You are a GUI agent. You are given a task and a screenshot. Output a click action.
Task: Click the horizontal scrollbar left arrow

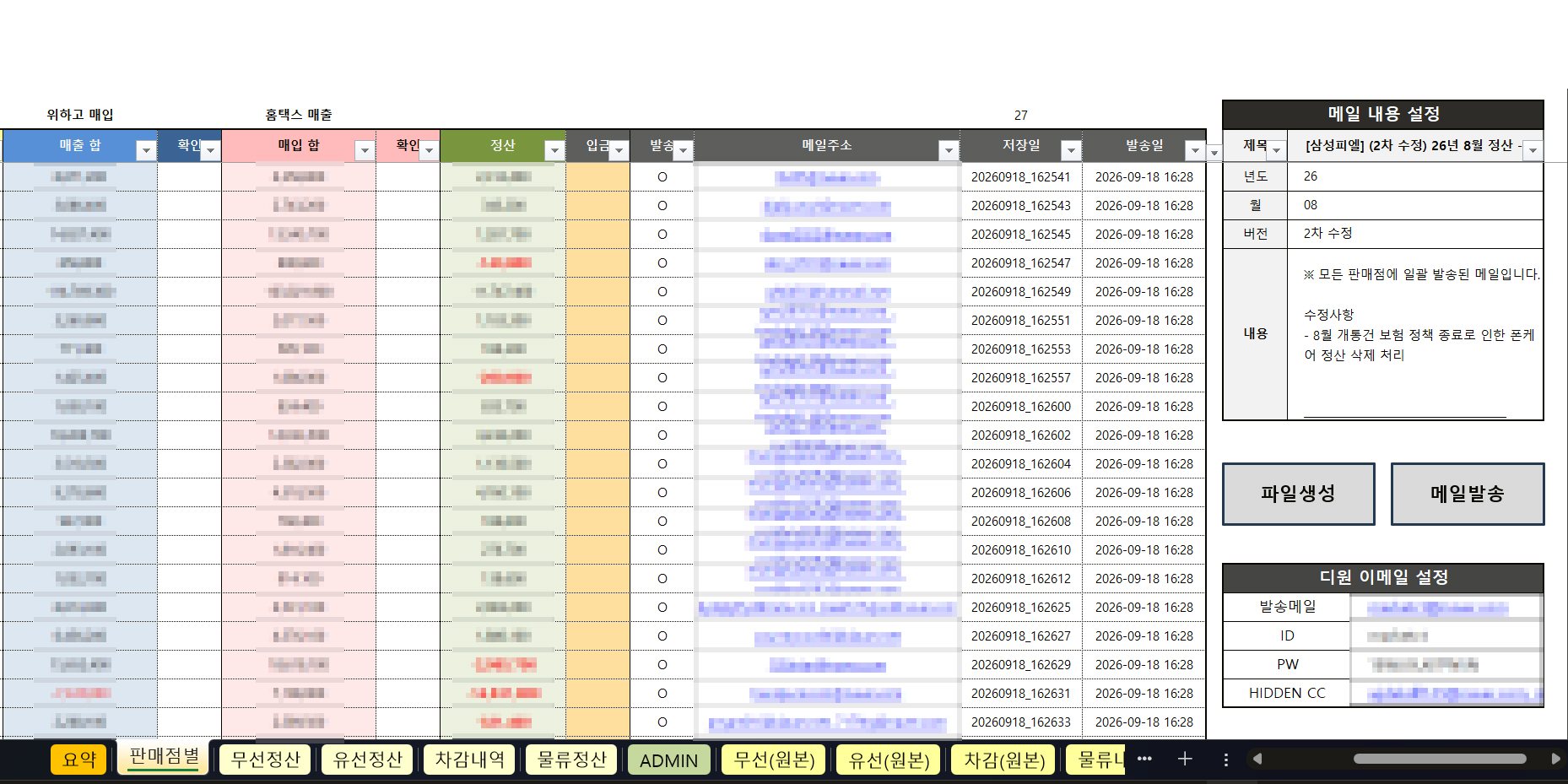1257,759
